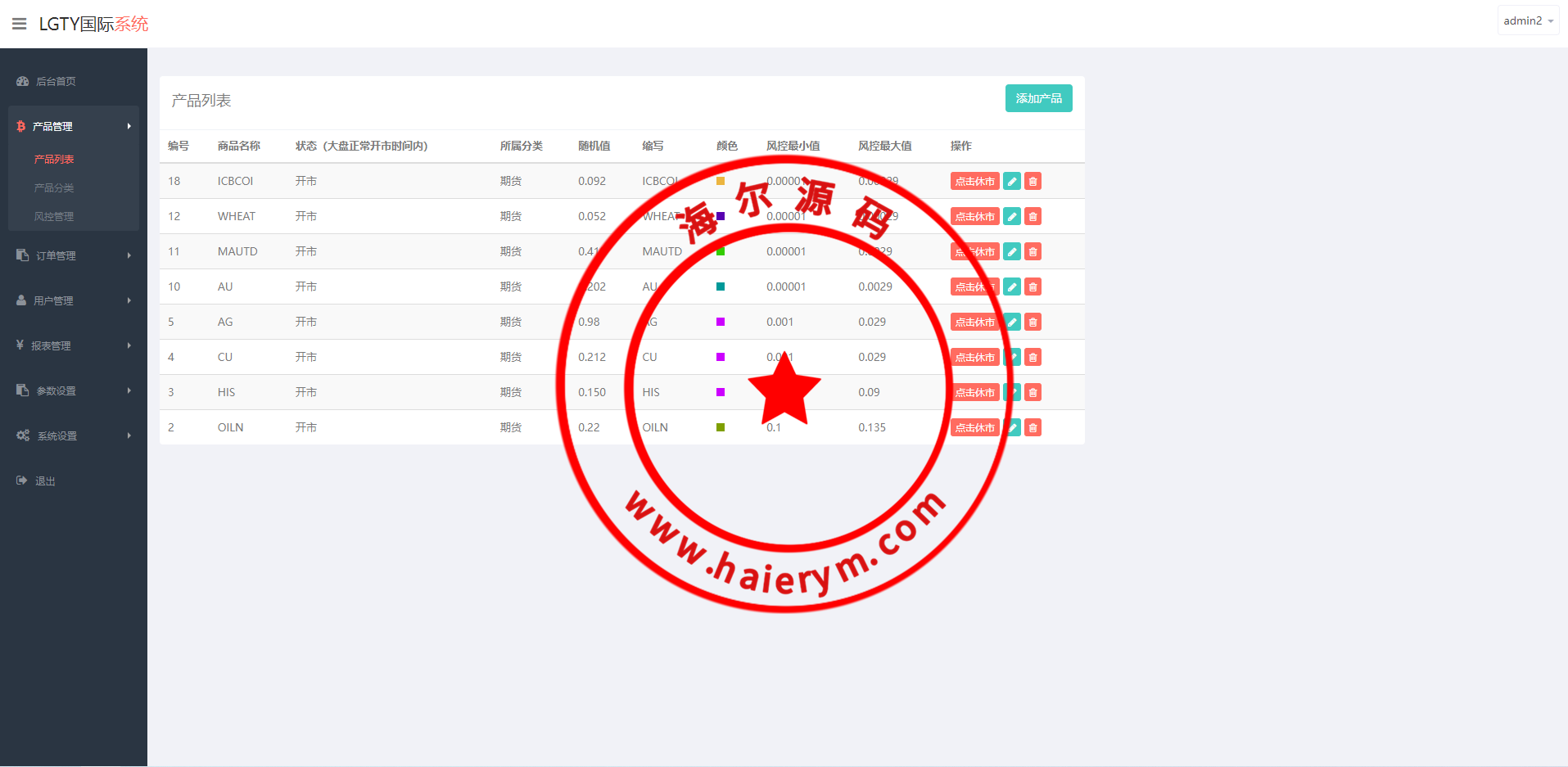Click edit pencil icon for WHEAT row
The height and width of the screenshot is (767, 1568).
point(1012,217)
